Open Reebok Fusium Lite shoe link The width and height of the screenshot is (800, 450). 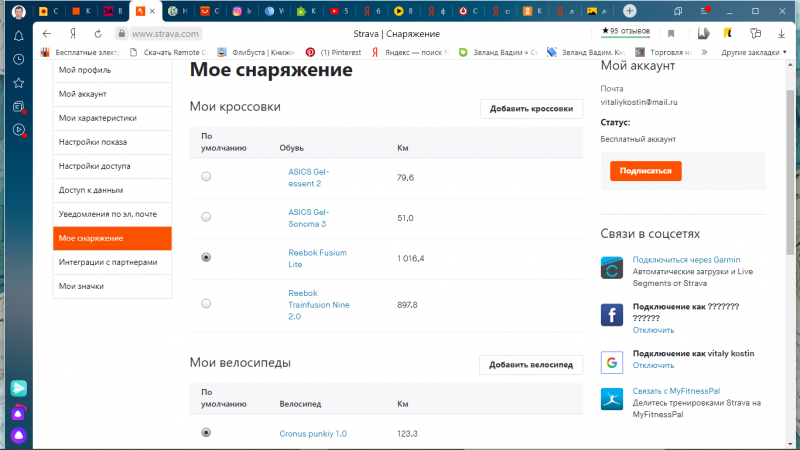[x=317, y=258]
